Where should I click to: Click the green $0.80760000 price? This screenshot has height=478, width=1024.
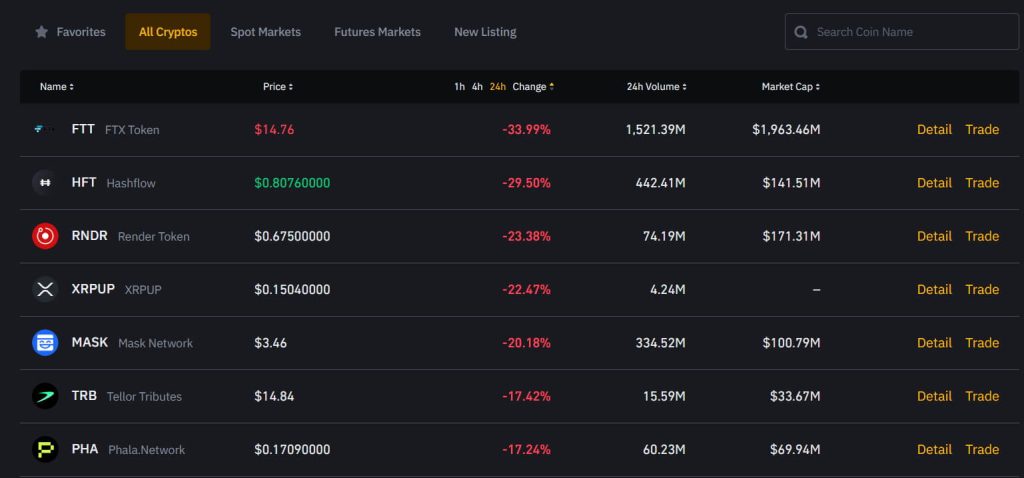click(x=293, y=183)
